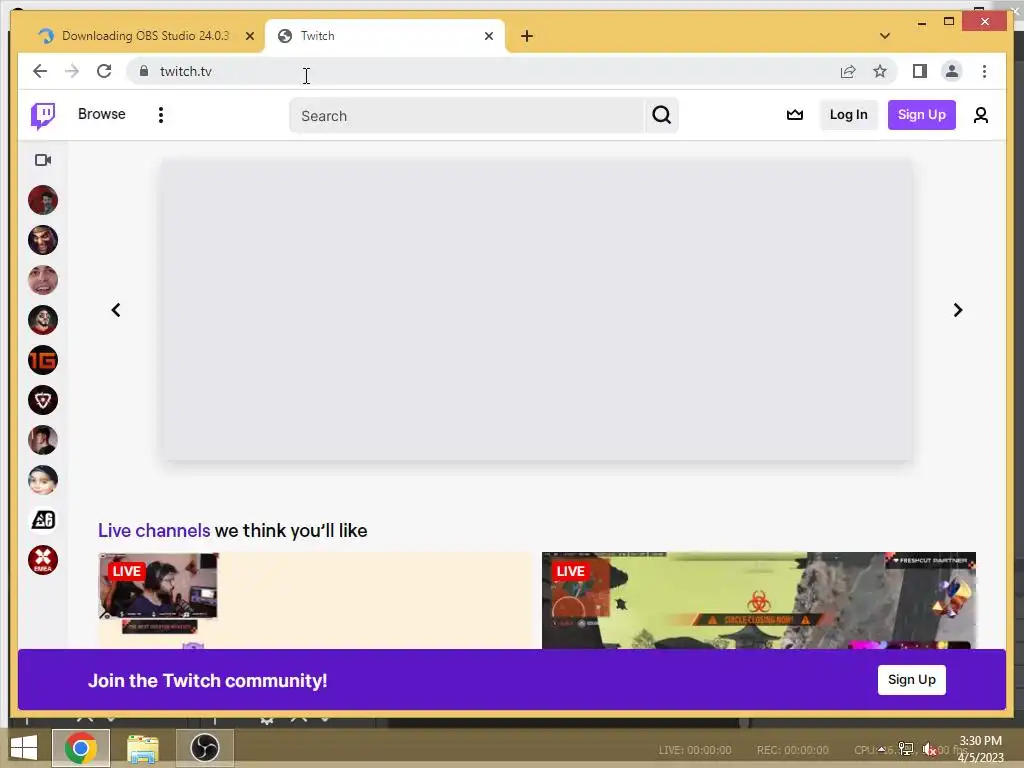Screen dimensions: 1024x768
Task: Switch to OBS Studio from the taskbar
Action: point(204,748)
